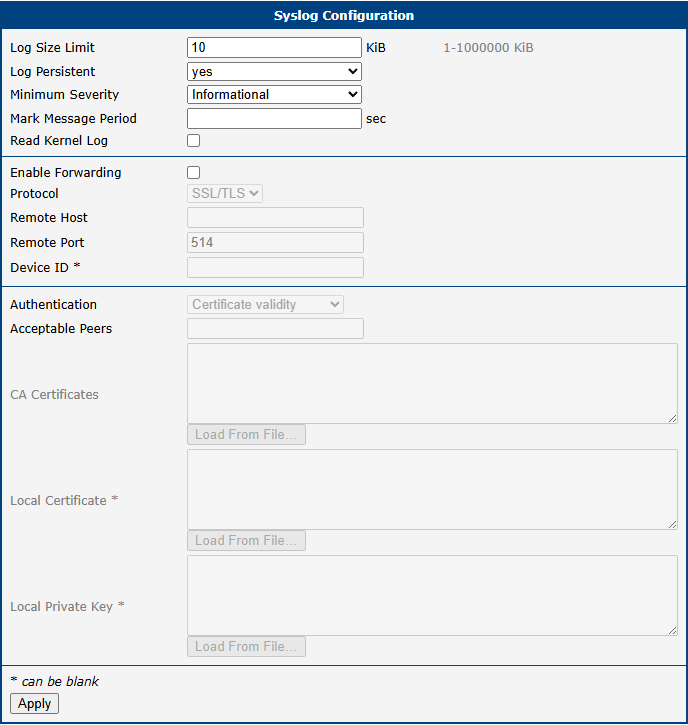Click the Local Certificate text area

tap(432, 489)
